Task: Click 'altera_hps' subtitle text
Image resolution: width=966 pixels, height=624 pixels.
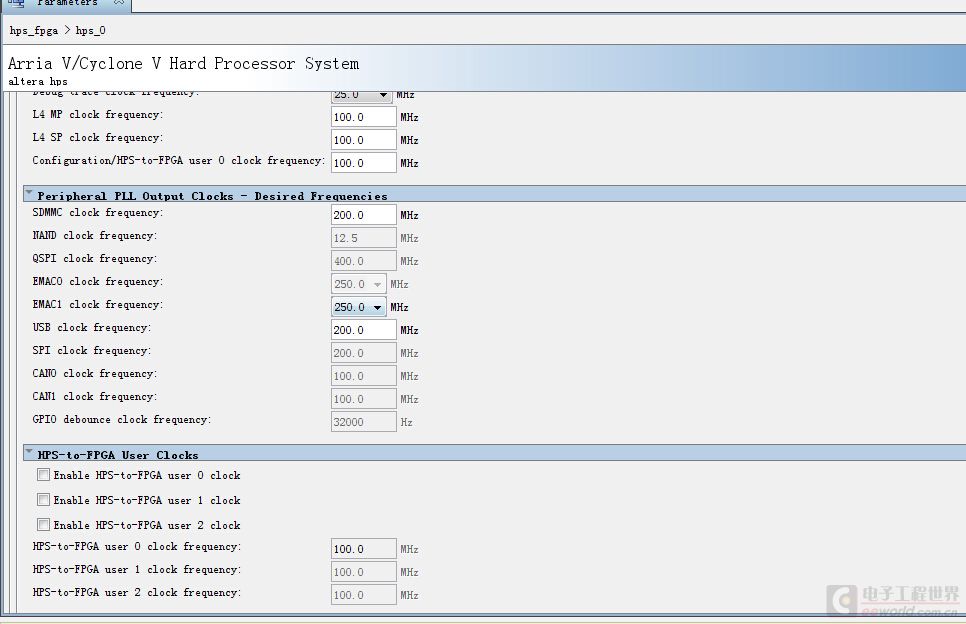Action: [38, 81]
